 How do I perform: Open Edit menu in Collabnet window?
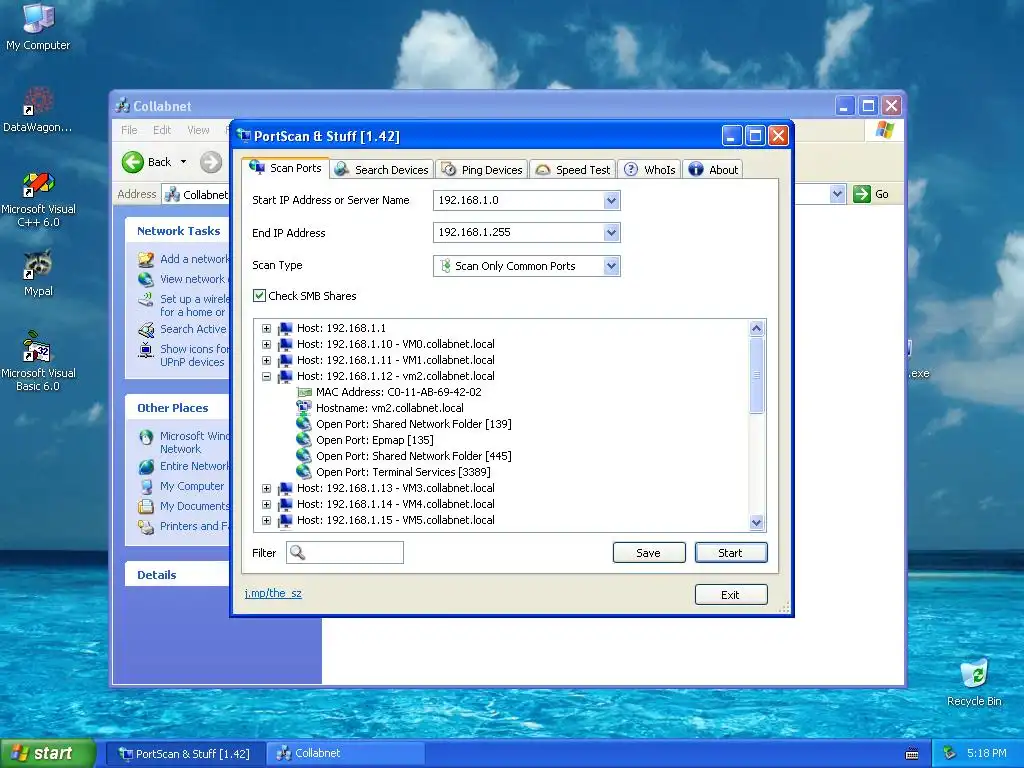pyautogui.click(x=162, y=130)
